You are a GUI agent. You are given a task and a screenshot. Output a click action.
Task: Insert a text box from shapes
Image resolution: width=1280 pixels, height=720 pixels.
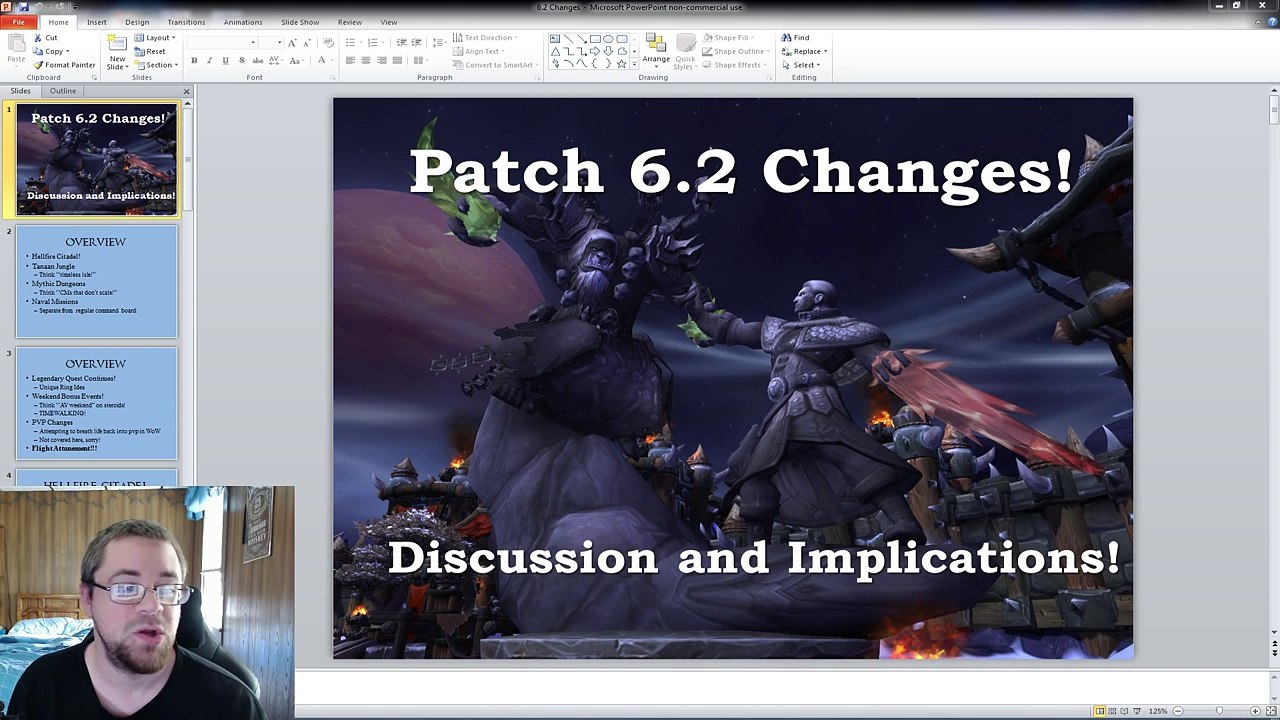[x=555, y=38]
